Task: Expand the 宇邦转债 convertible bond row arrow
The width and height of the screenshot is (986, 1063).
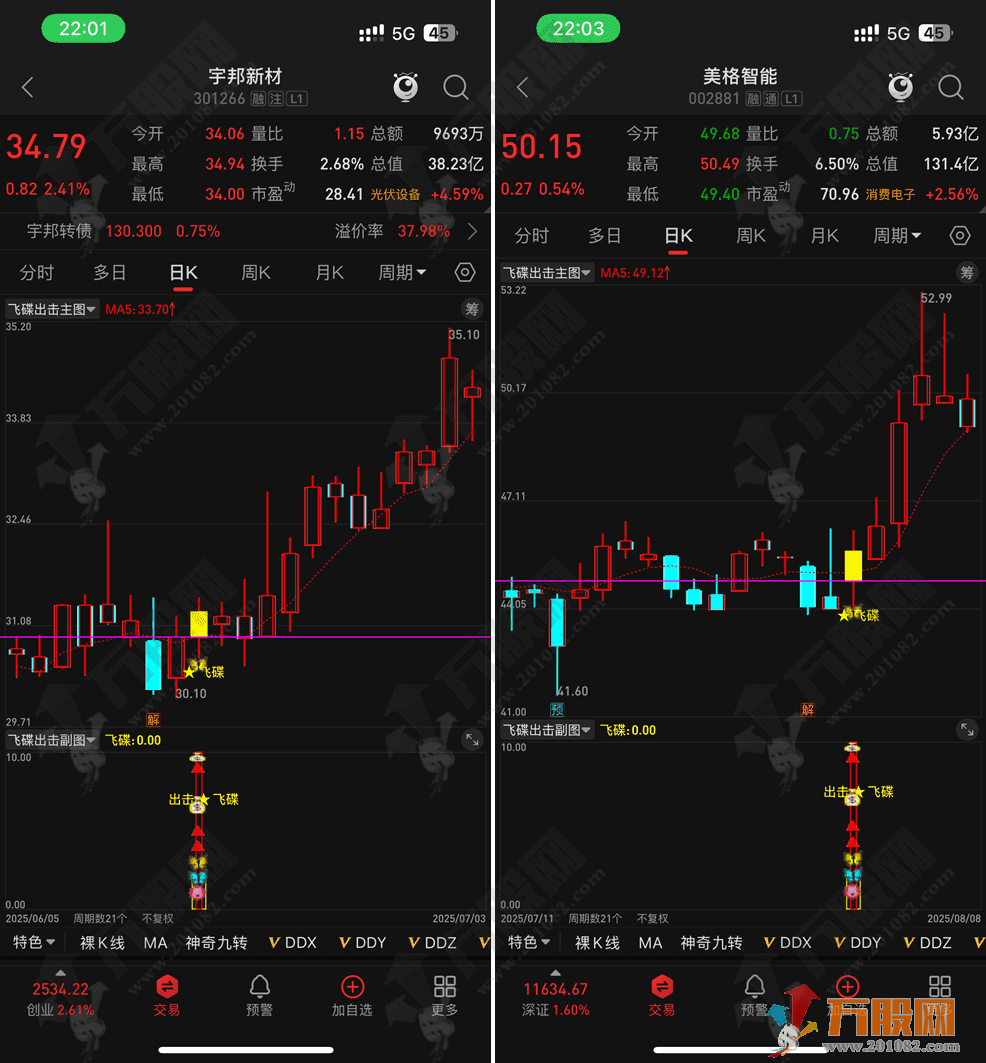Action: 473,232
